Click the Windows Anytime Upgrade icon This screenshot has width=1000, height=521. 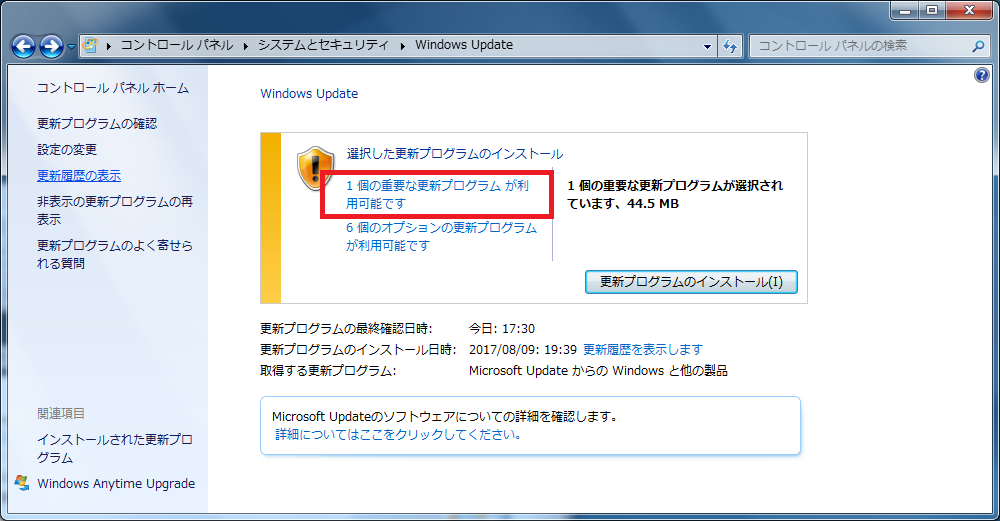point(23,484)
